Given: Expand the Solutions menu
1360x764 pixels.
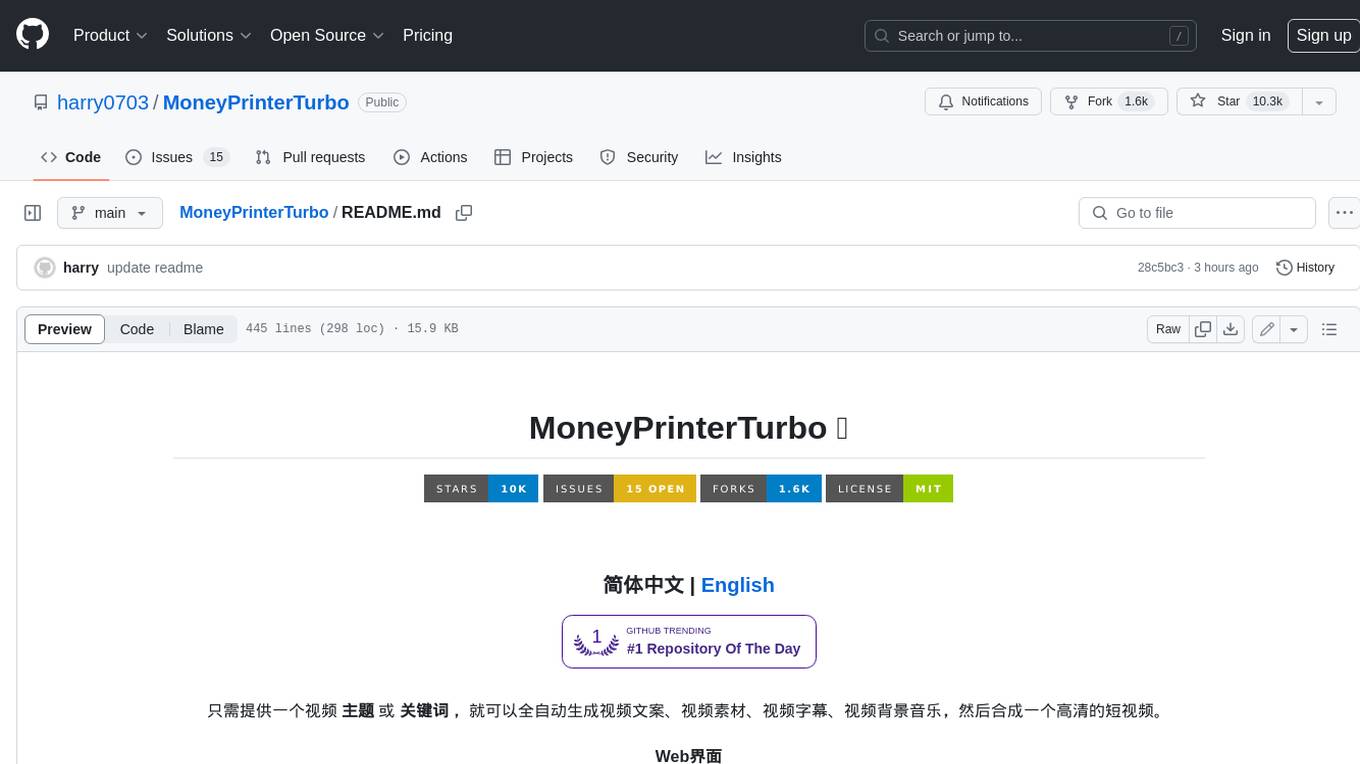Looking at the screenshot, I should 207,35.
